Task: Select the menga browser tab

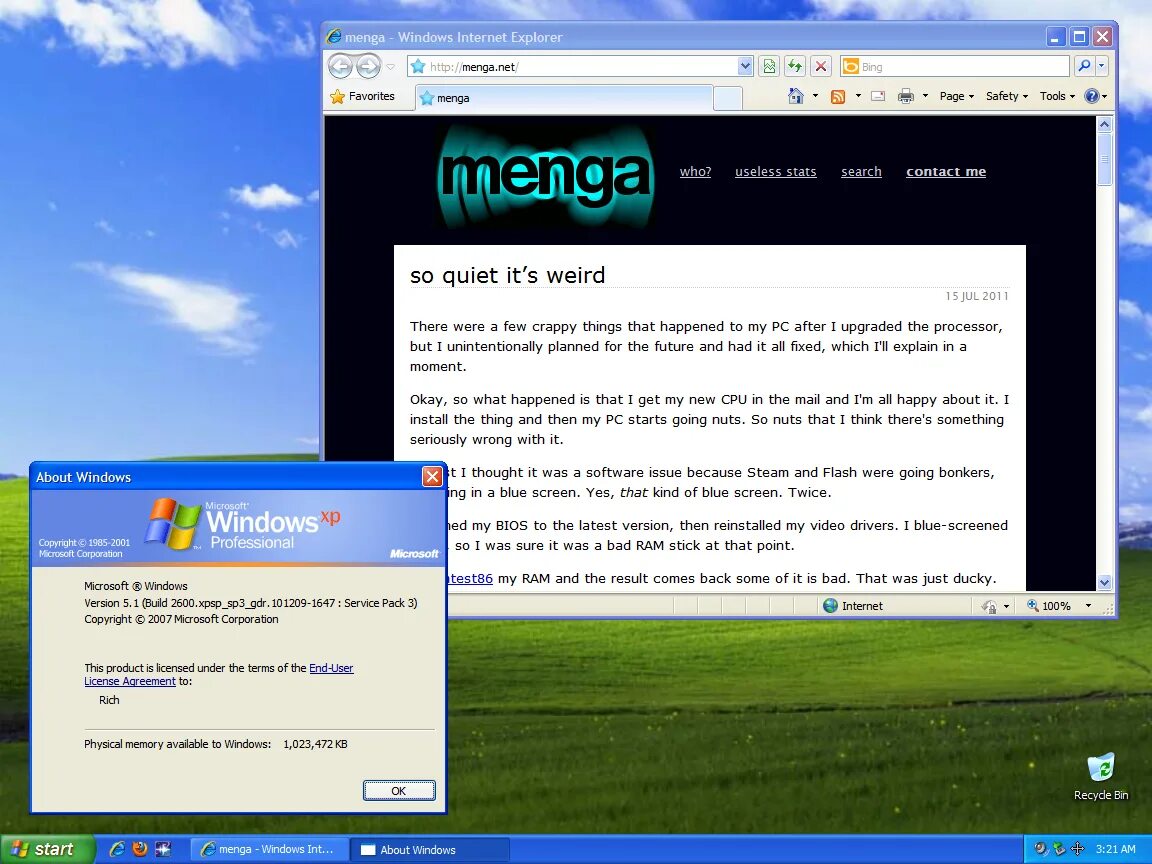Action: pyautogui.click(x=564, y=98)
